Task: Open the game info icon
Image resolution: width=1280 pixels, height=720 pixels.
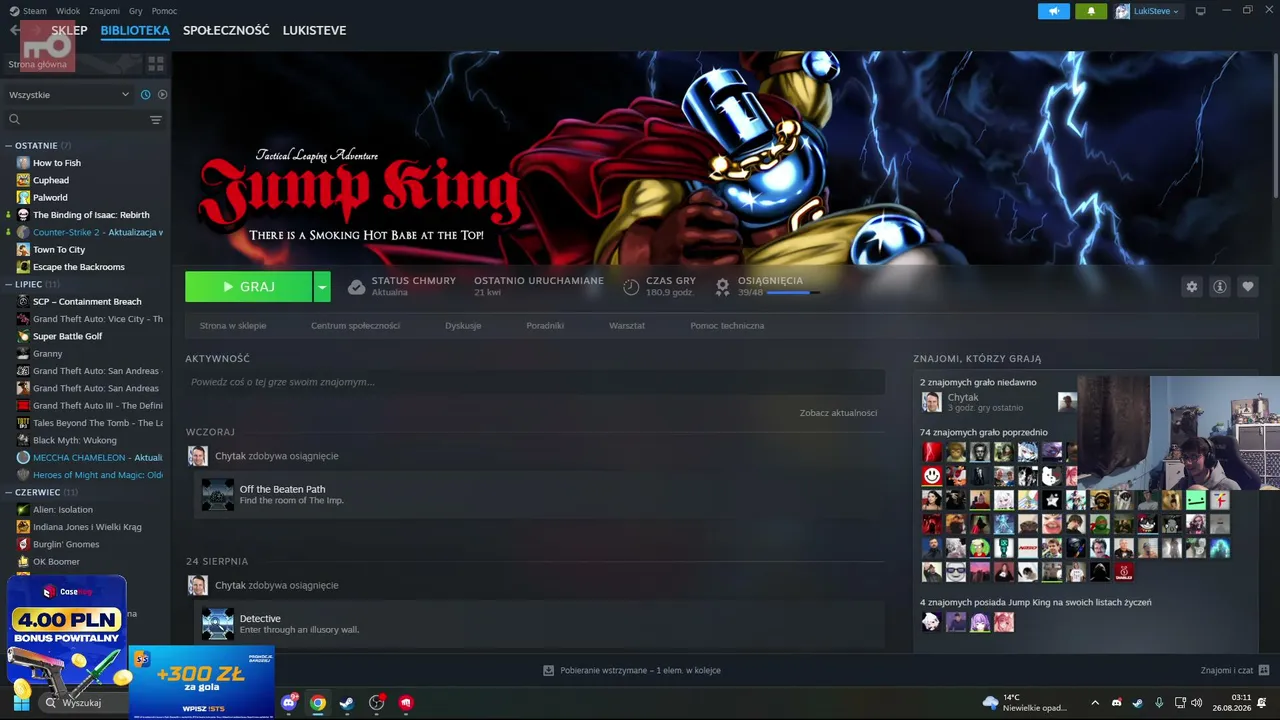Action: pos(1219,286)
